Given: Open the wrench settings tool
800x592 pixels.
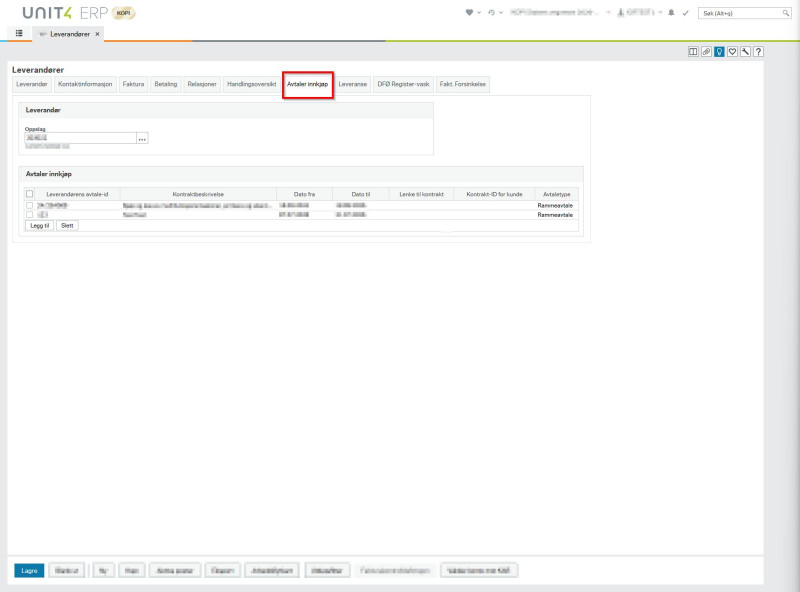Looking at the screenshot, I should coord(745,52).
